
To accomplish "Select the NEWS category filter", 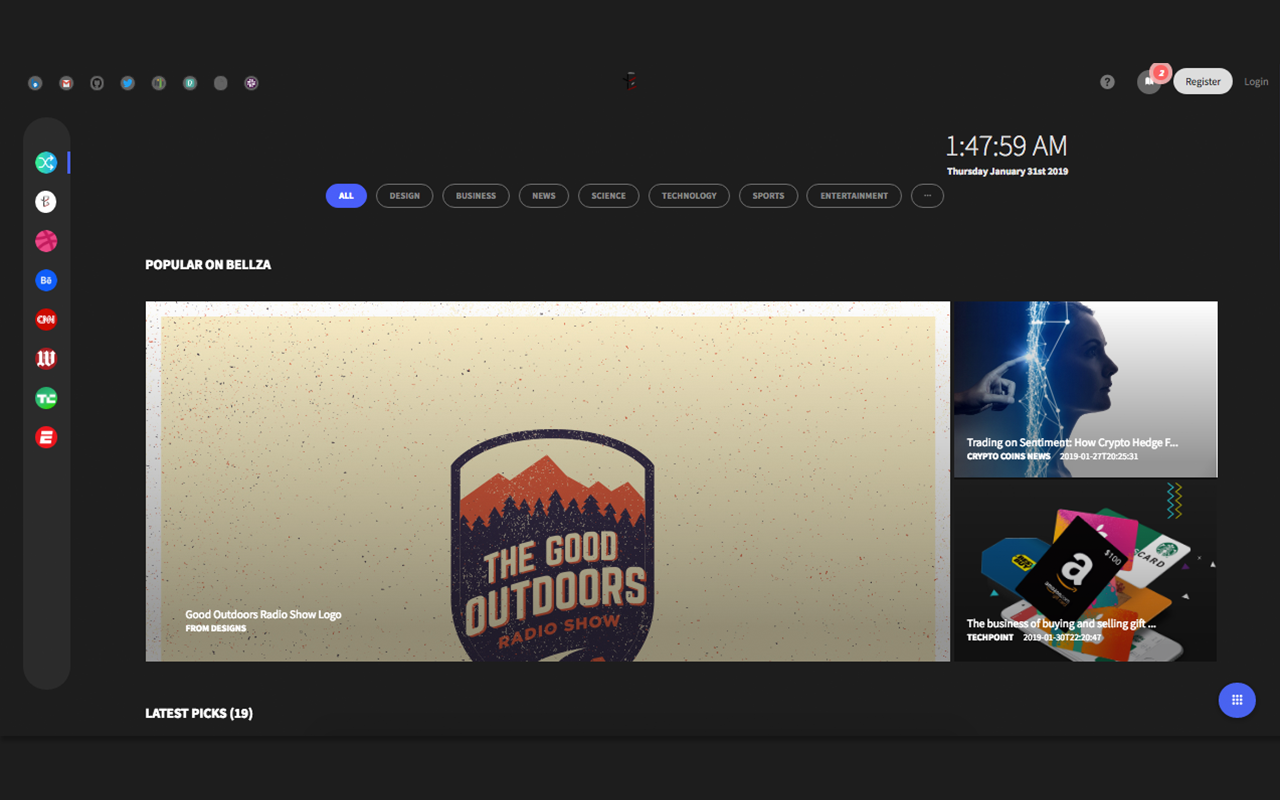I will tap(544, 196).
